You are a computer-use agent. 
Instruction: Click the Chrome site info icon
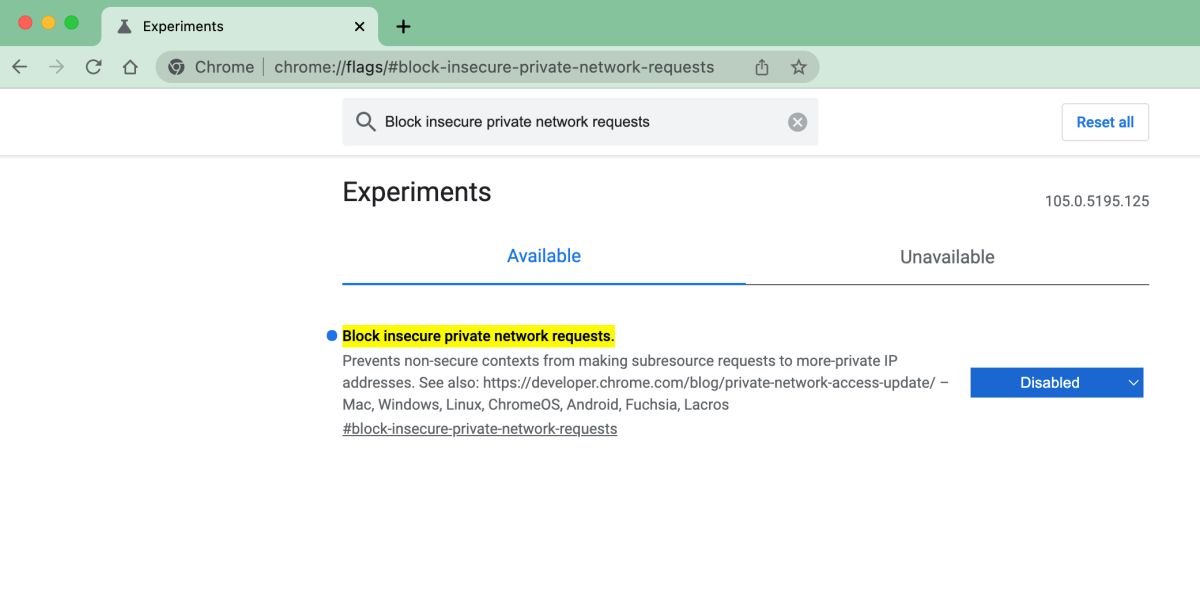177,67
